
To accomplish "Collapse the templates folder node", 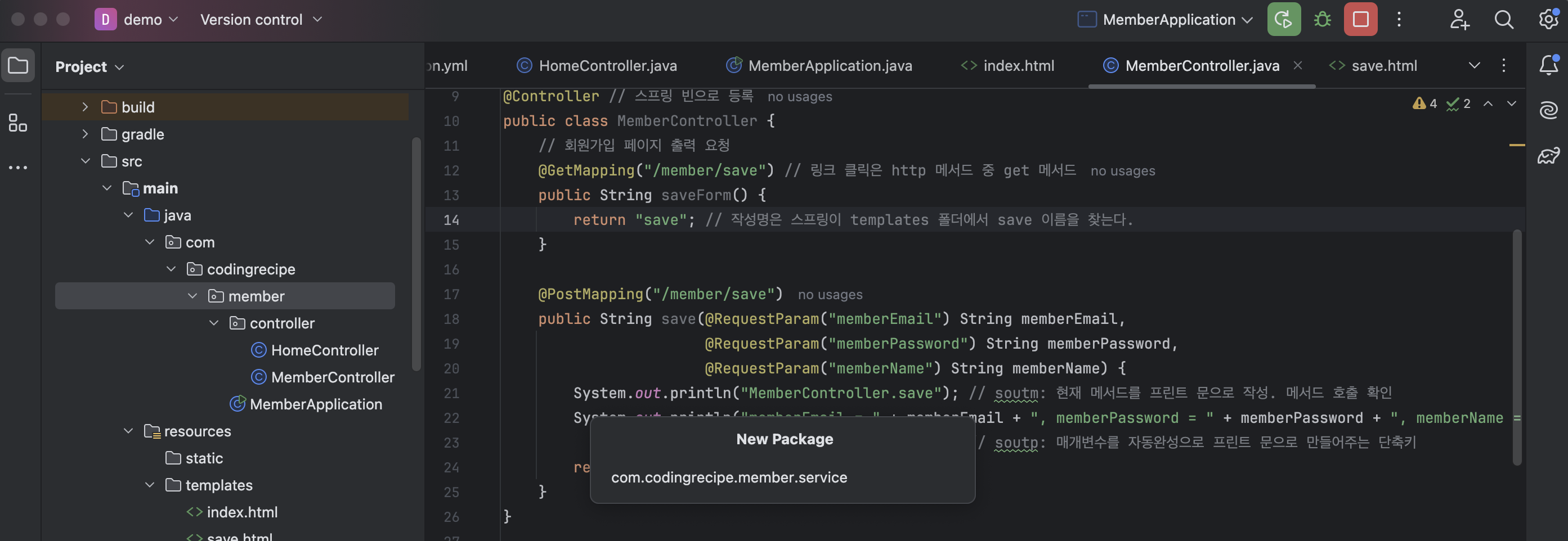I will pyautogui.click(x=150, y=485).
